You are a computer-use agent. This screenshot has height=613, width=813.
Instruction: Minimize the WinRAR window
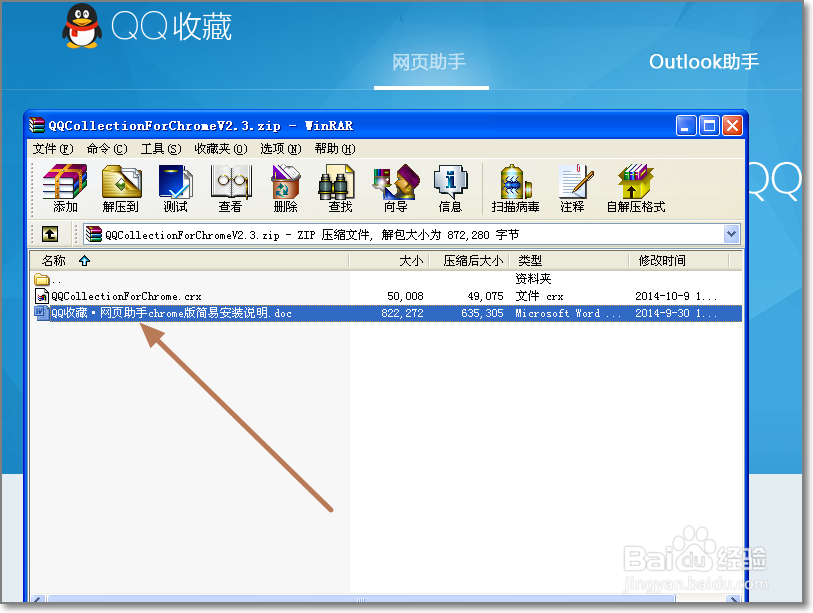coord(685,126)
